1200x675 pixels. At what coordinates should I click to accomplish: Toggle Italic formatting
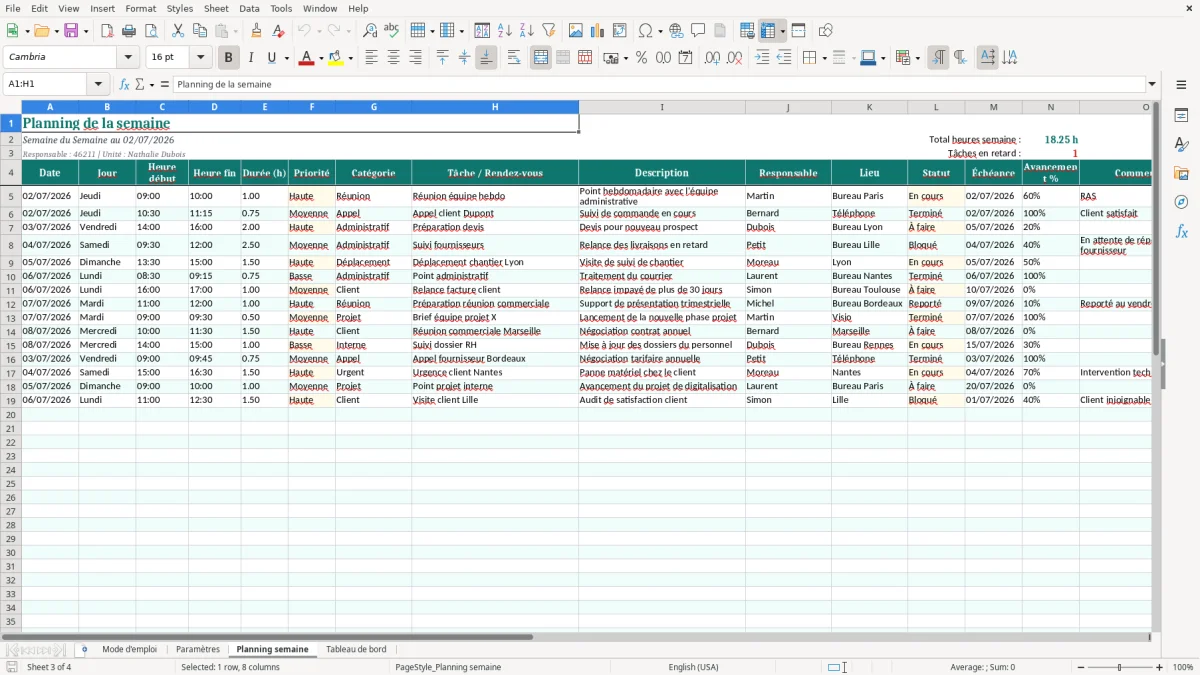tap(250, 58)
